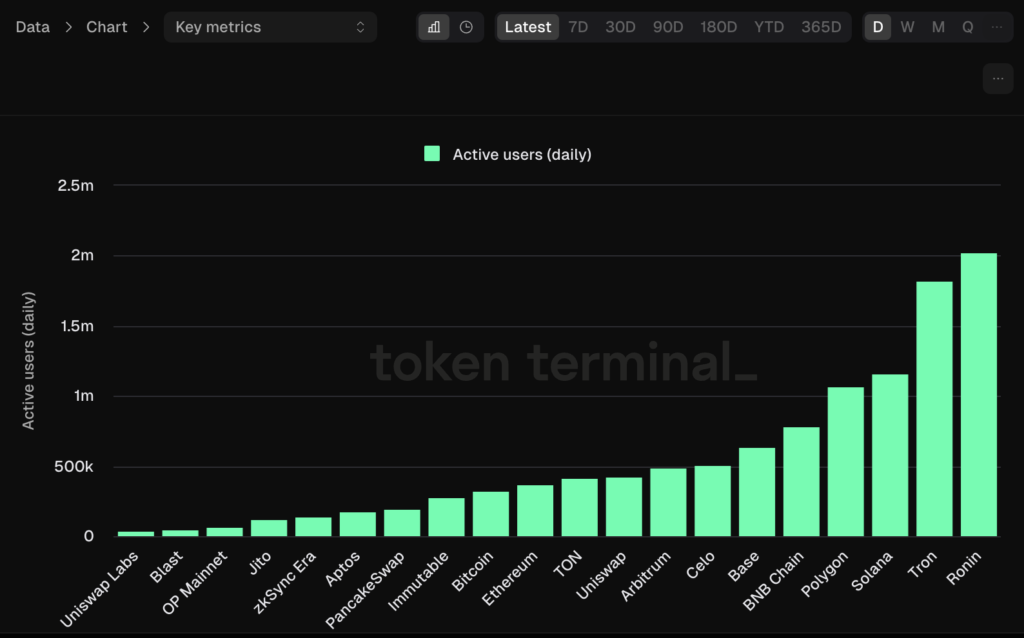
Task: Click the Polygon bar
Action: click(x=845, y=462)
